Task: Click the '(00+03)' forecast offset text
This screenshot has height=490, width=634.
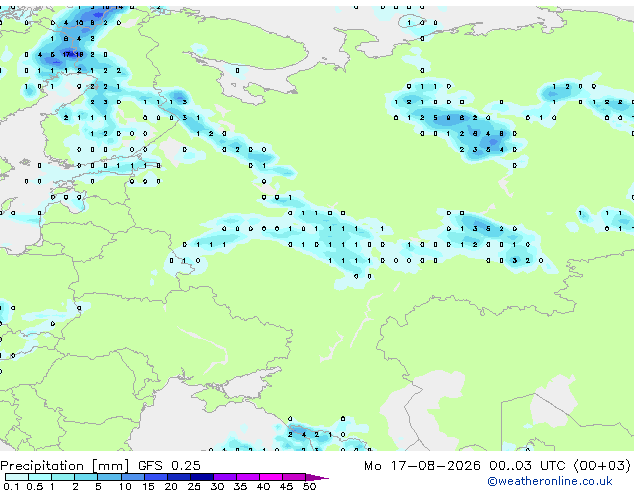Action: 602,466
